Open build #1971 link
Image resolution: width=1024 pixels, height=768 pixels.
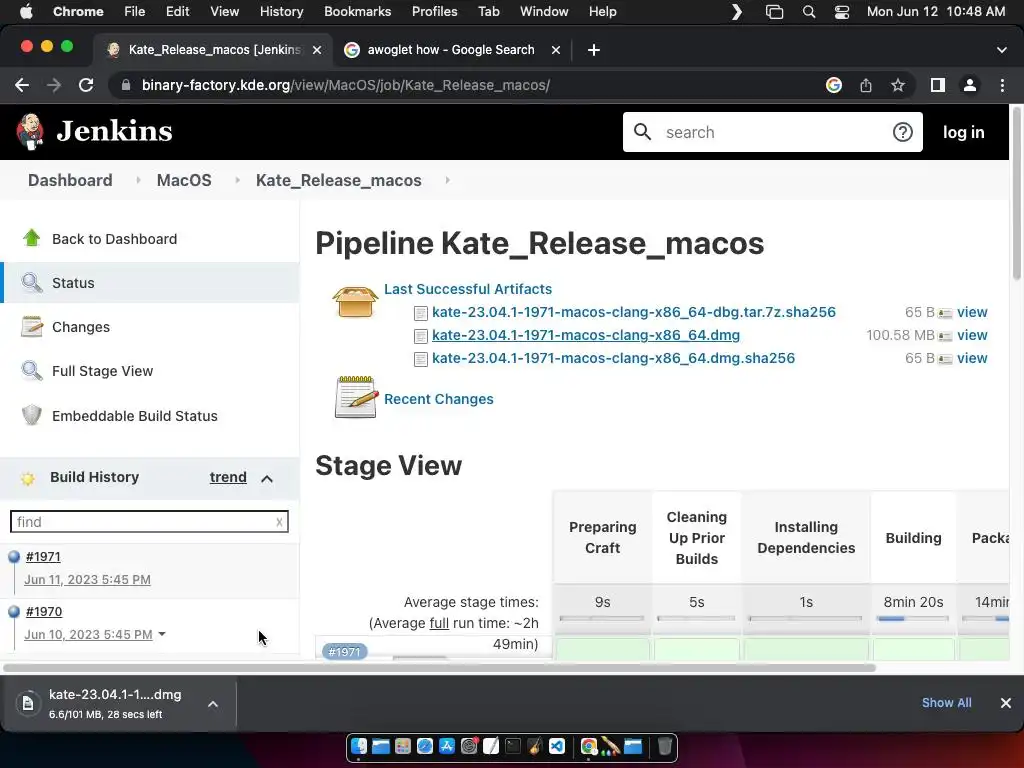pyautogui.click(x=43, y=556)
